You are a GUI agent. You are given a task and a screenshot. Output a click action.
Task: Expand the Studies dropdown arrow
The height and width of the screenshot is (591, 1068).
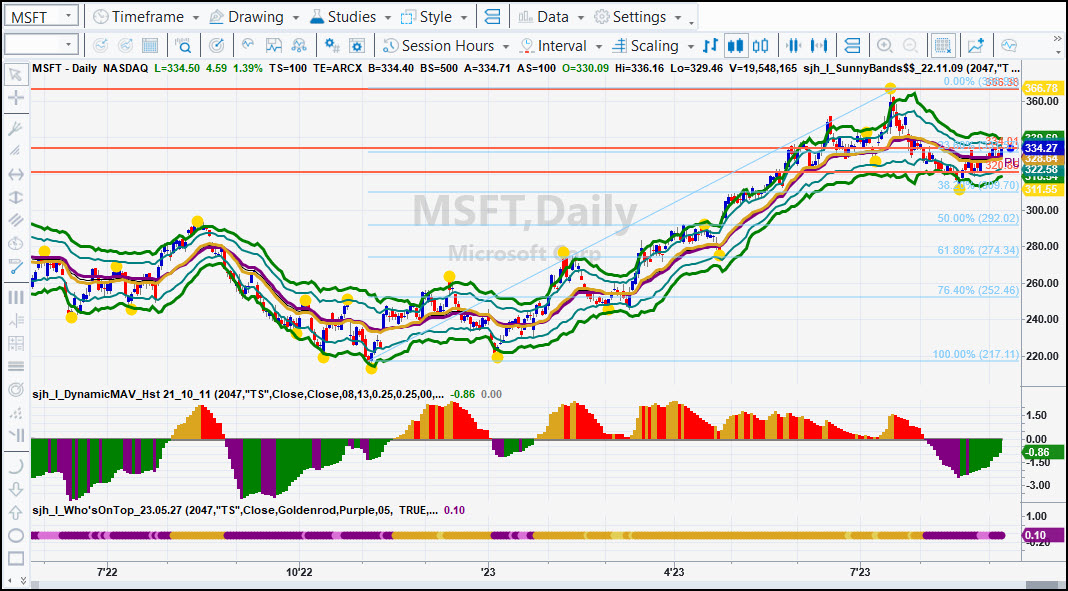click(388, 18)
